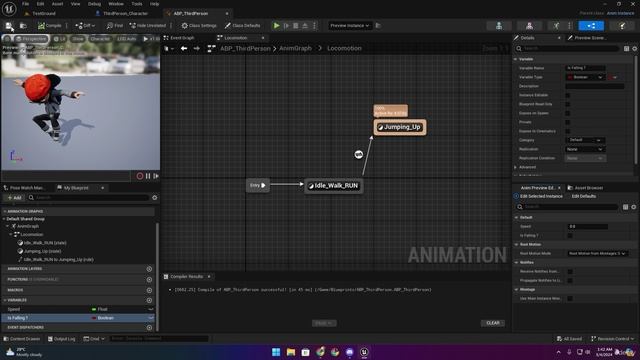Navigate back in graph history
This screenshot has width=640, height=360.
coord(184,49)
